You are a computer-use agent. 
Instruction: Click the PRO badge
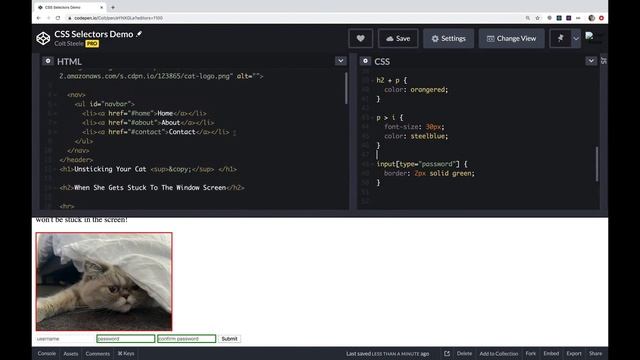[92, 44]
